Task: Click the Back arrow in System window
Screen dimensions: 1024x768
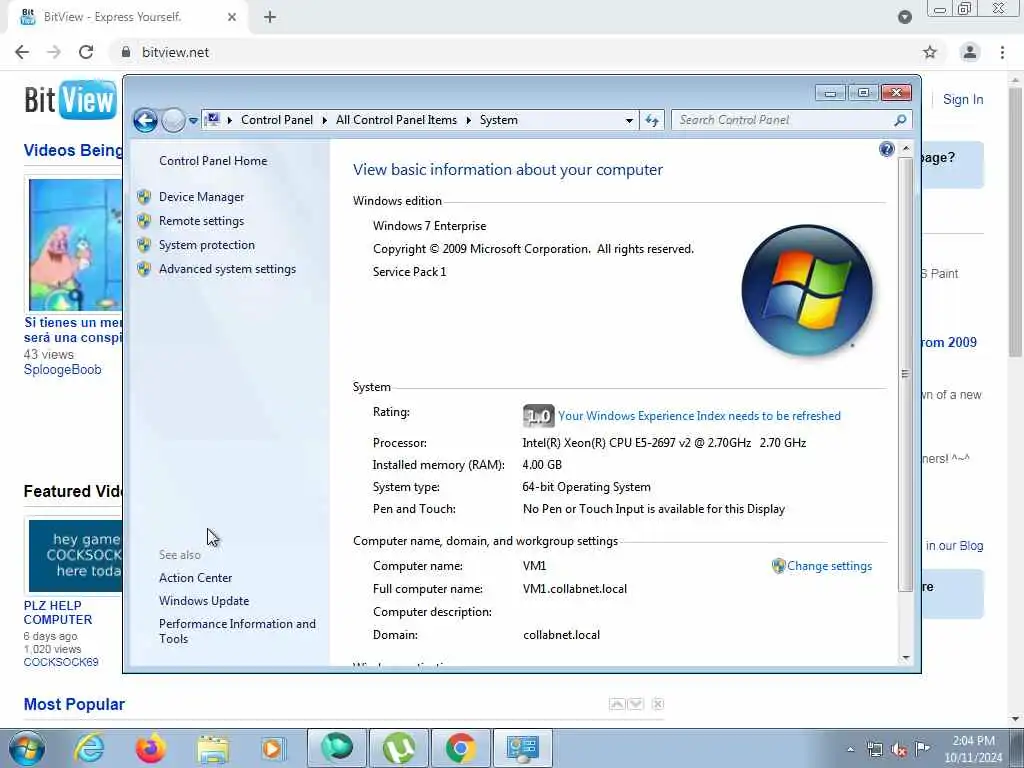Action: 145,120
